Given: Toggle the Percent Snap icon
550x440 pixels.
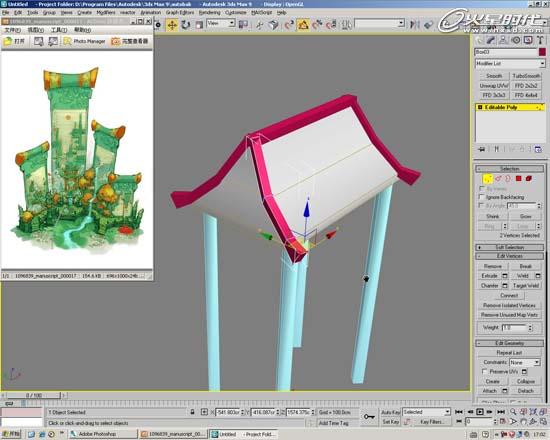Looking at the screenshot, I should click(x=317, y=25).
